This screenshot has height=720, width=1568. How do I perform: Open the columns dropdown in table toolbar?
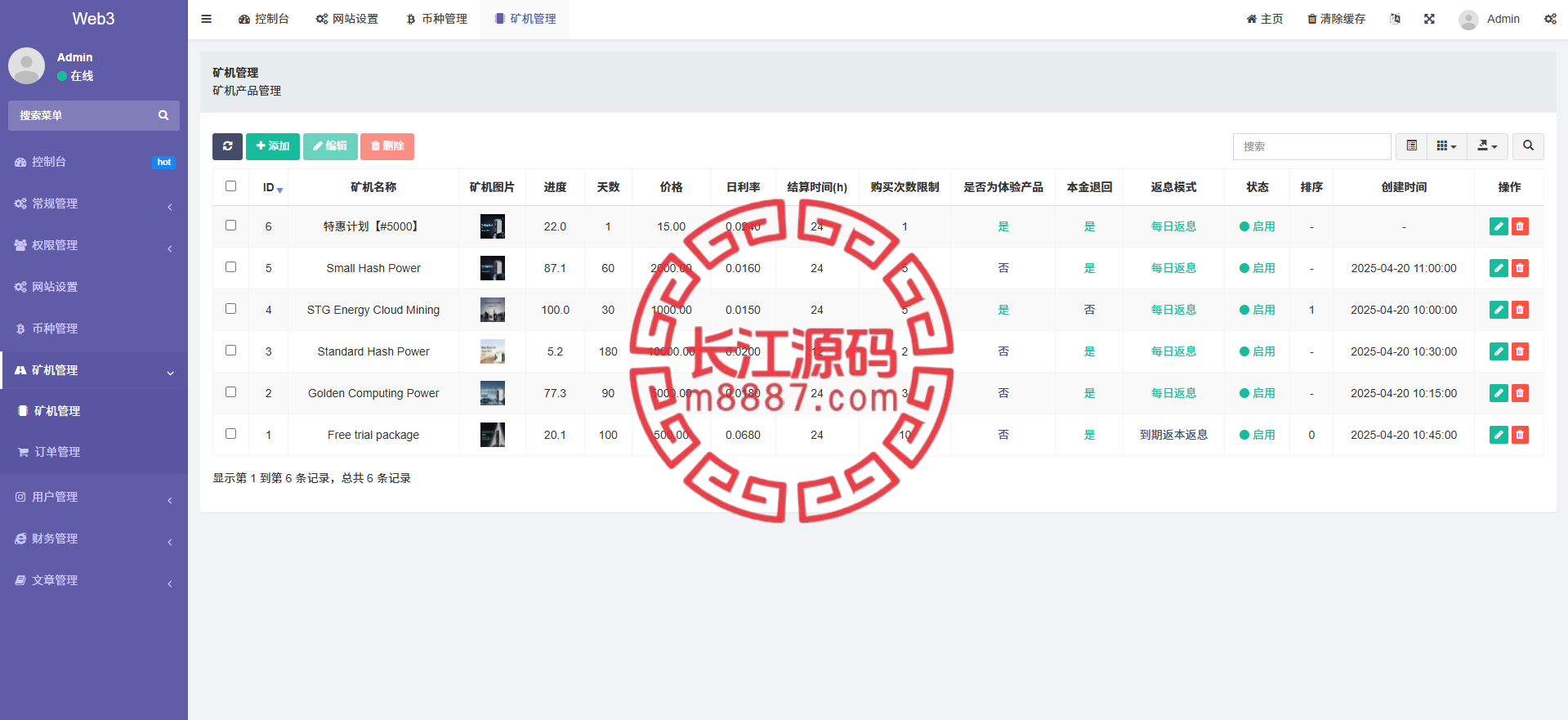tap(1446, 146)
